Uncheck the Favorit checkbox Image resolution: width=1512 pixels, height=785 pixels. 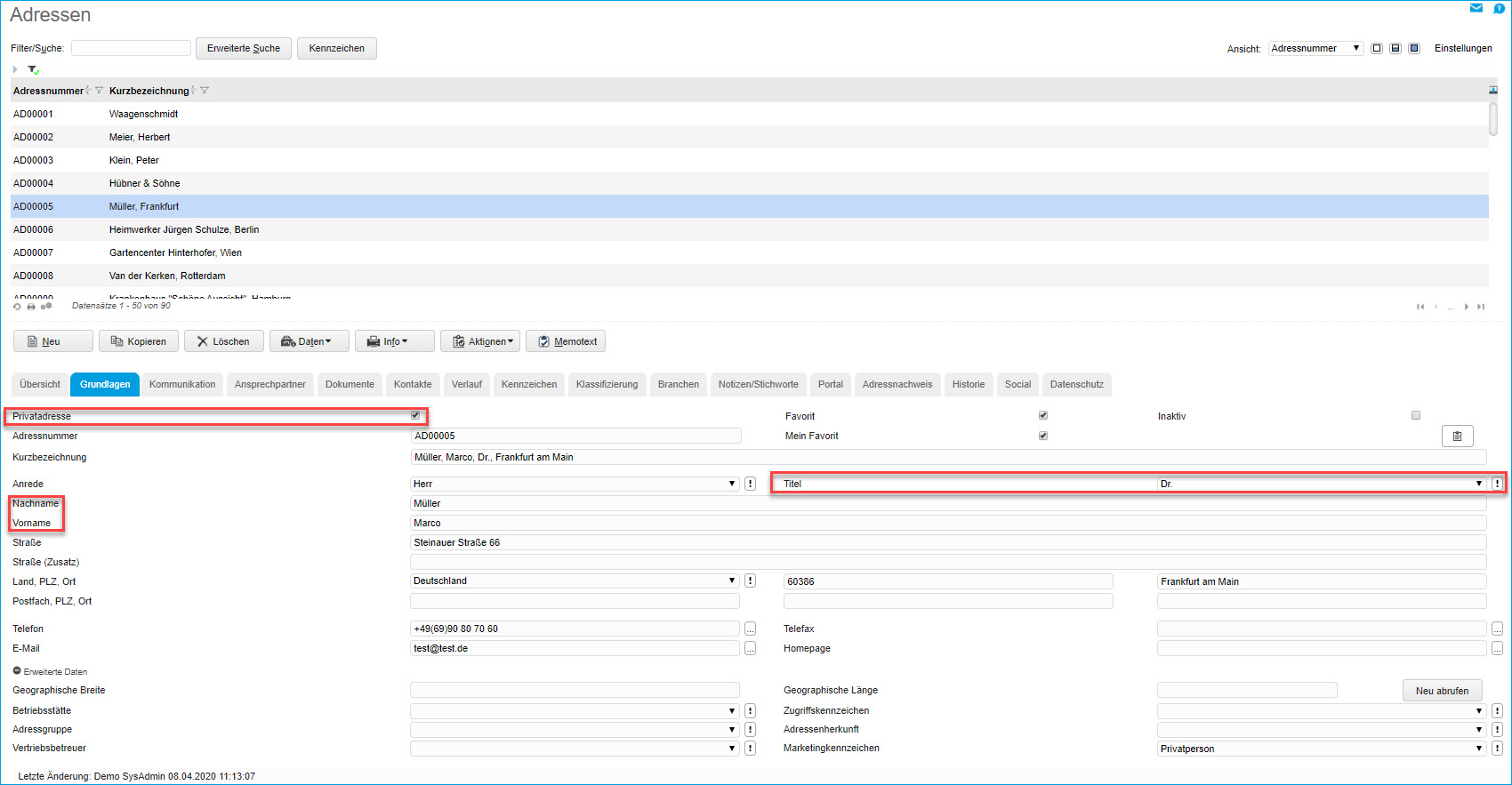point(1043,415)
